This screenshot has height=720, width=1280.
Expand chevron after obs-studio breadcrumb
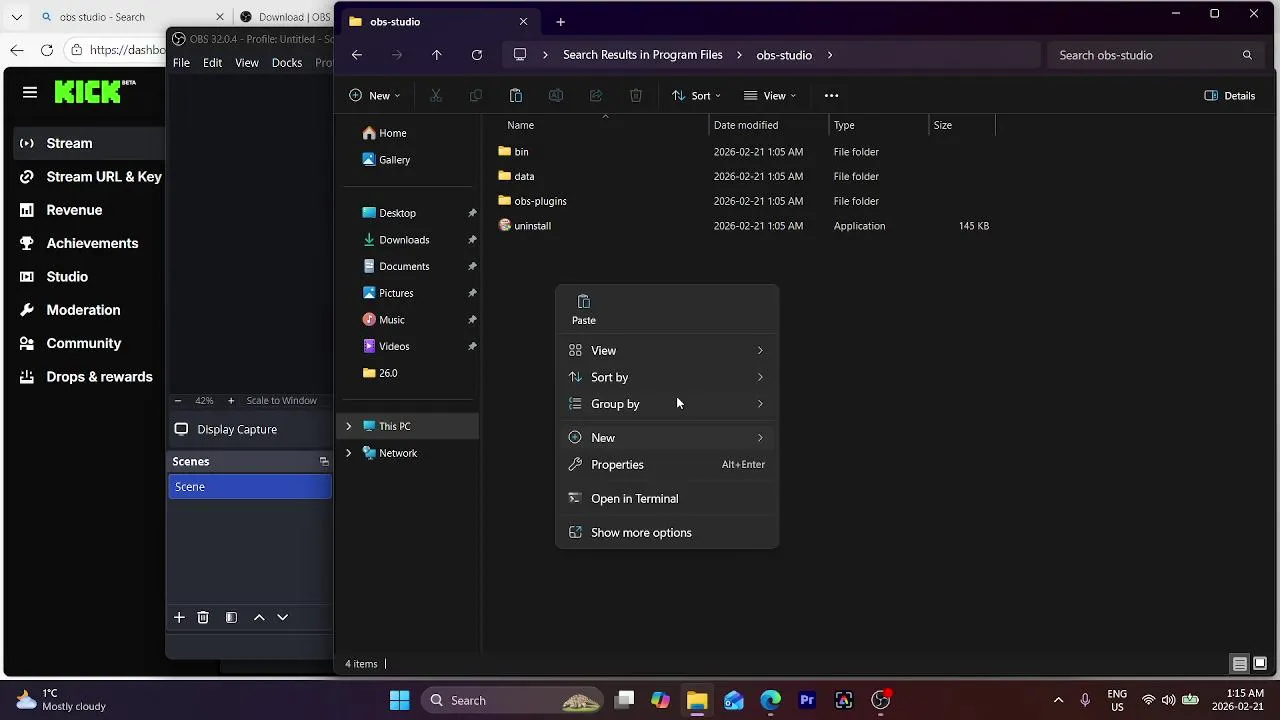pyautogui.click(x=830, y=55)
